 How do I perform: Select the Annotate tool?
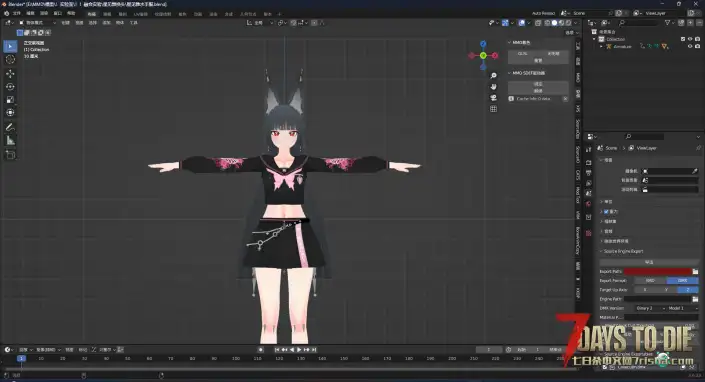coord(10,128)
